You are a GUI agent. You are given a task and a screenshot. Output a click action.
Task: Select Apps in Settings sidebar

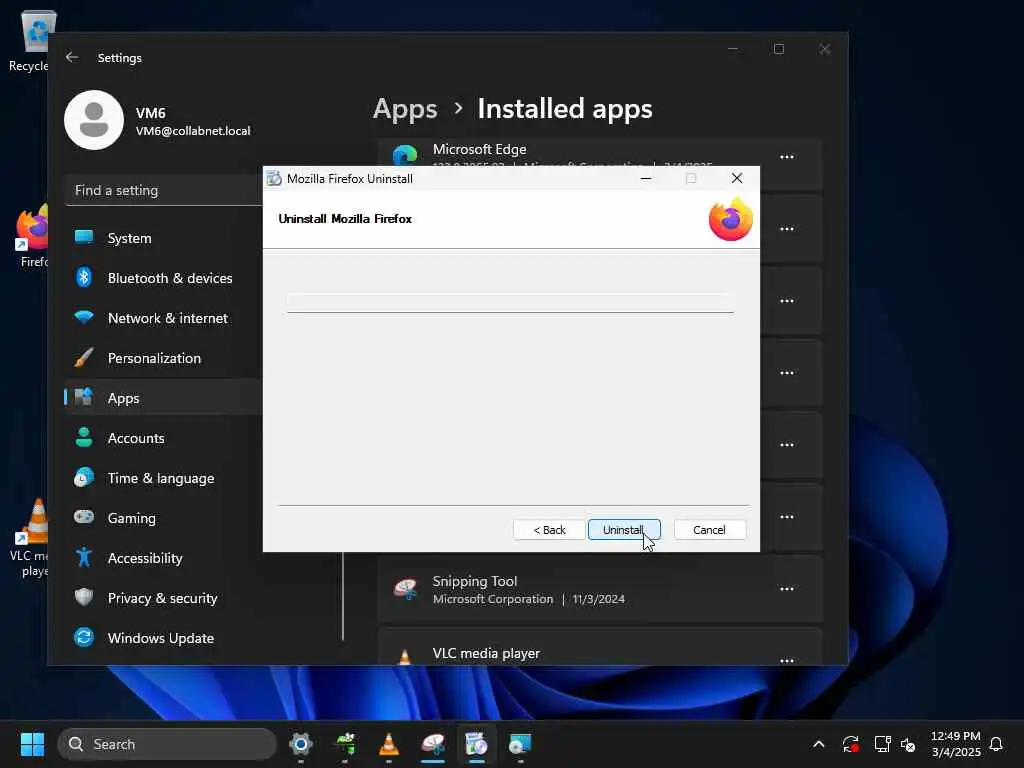tap(163, 398)
